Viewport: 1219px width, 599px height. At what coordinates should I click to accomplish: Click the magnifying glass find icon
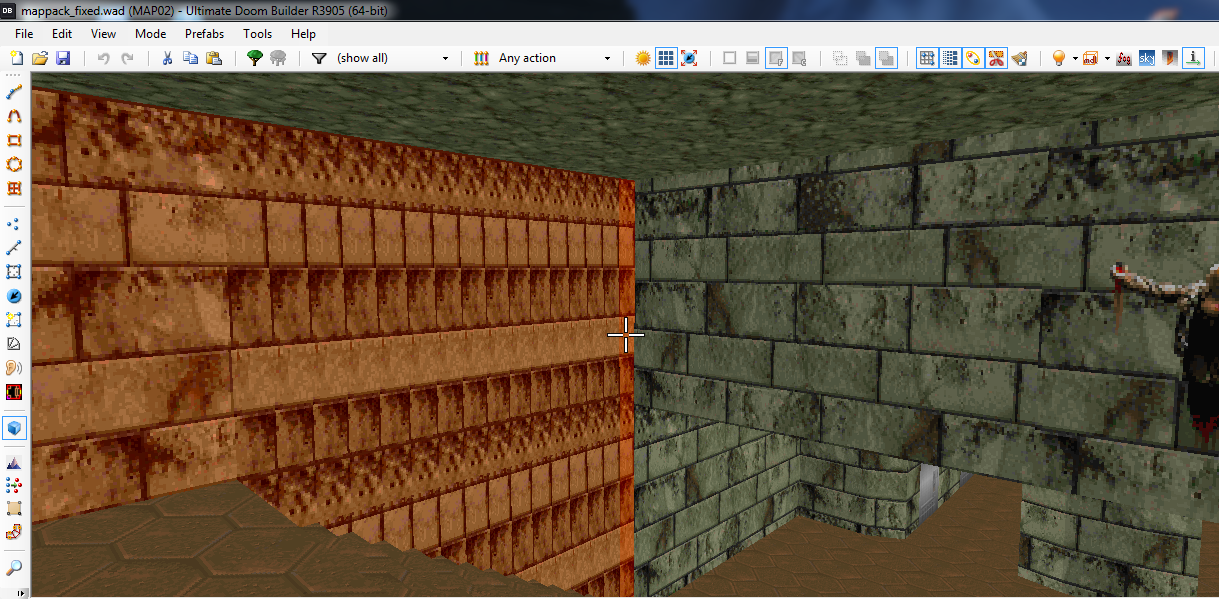[15, 568]
